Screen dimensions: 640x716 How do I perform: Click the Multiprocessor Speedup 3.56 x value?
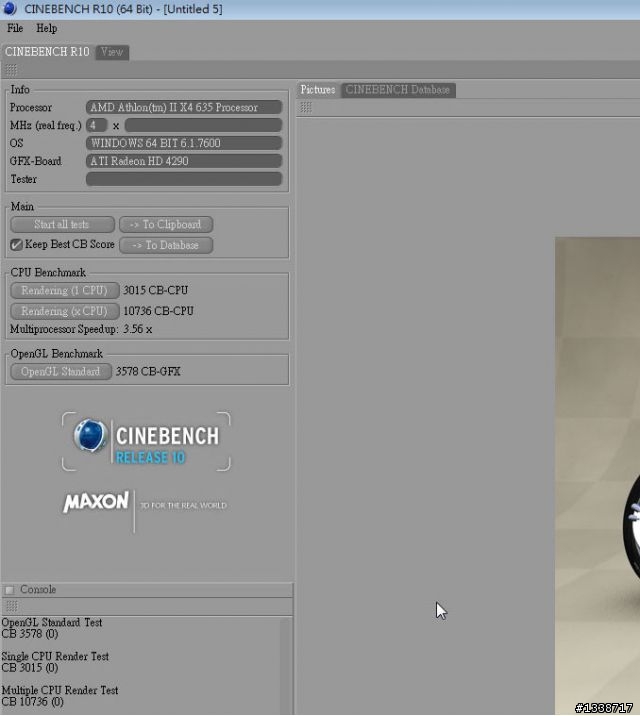pyautogui.click(x=137, y=329)
